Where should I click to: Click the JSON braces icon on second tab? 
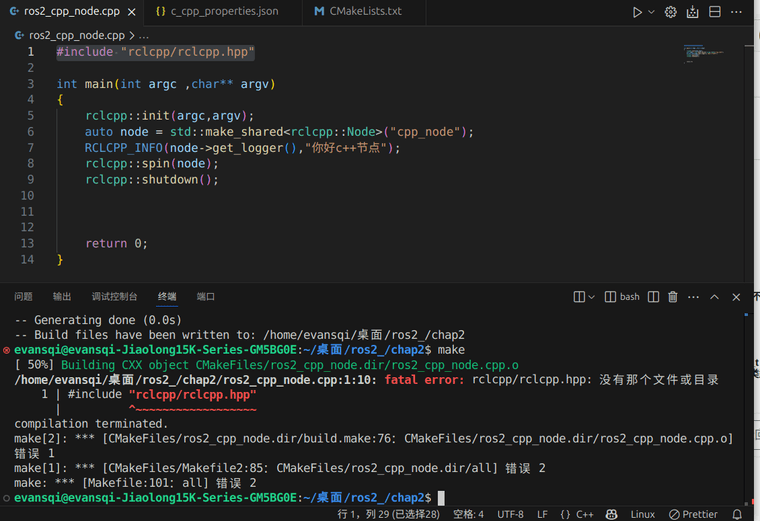160,12
